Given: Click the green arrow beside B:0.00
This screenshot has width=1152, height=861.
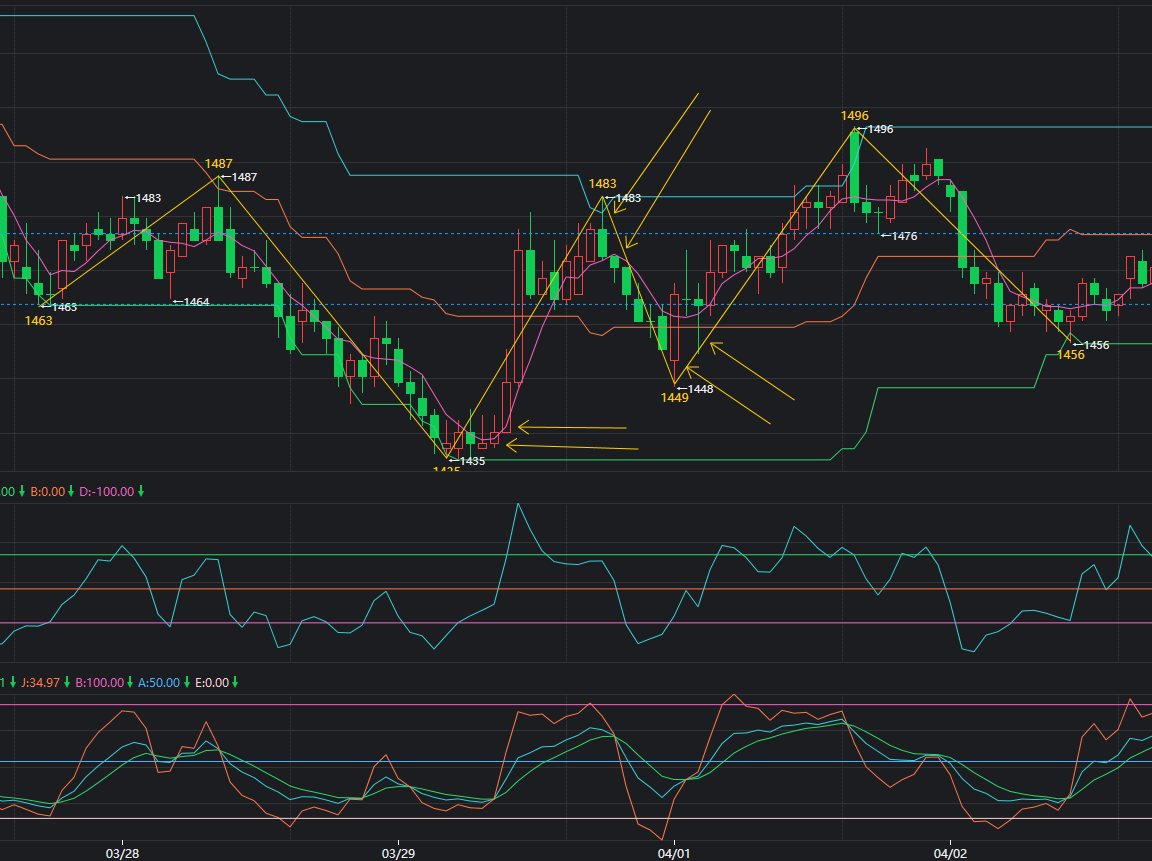Looking at the screenshot, I should [x=71, y=491].
